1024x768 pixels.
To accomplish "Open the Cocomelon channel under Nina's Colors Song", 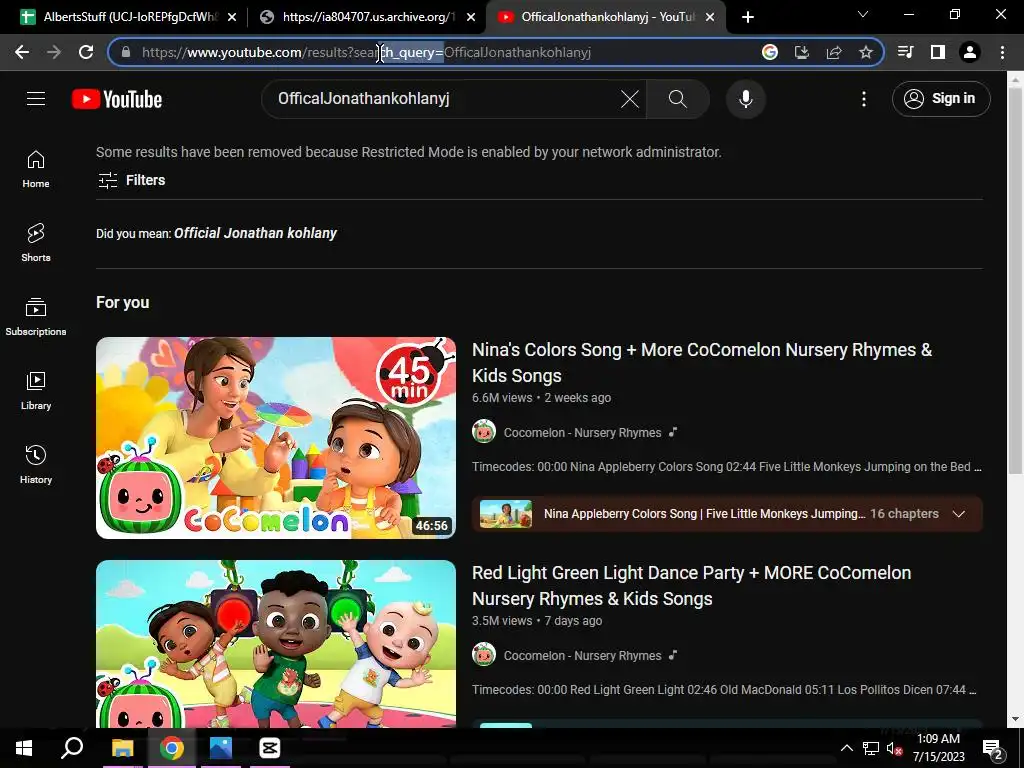I will pyautogui.click(x=582, y=432).
